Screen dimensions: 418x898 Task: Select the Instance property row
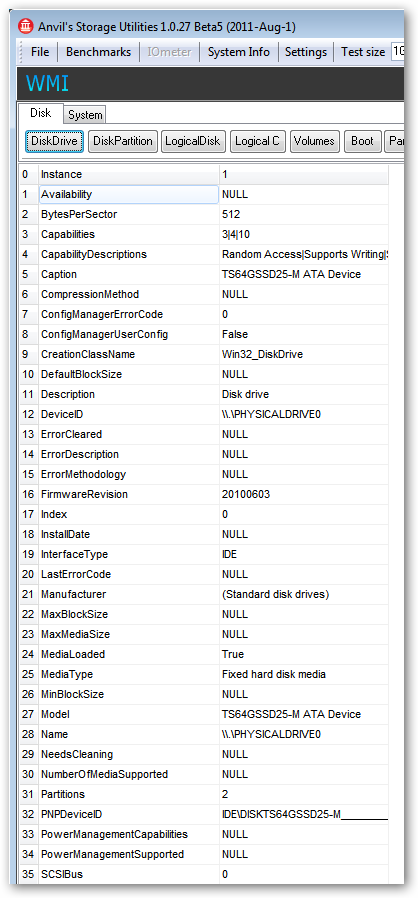204,175
